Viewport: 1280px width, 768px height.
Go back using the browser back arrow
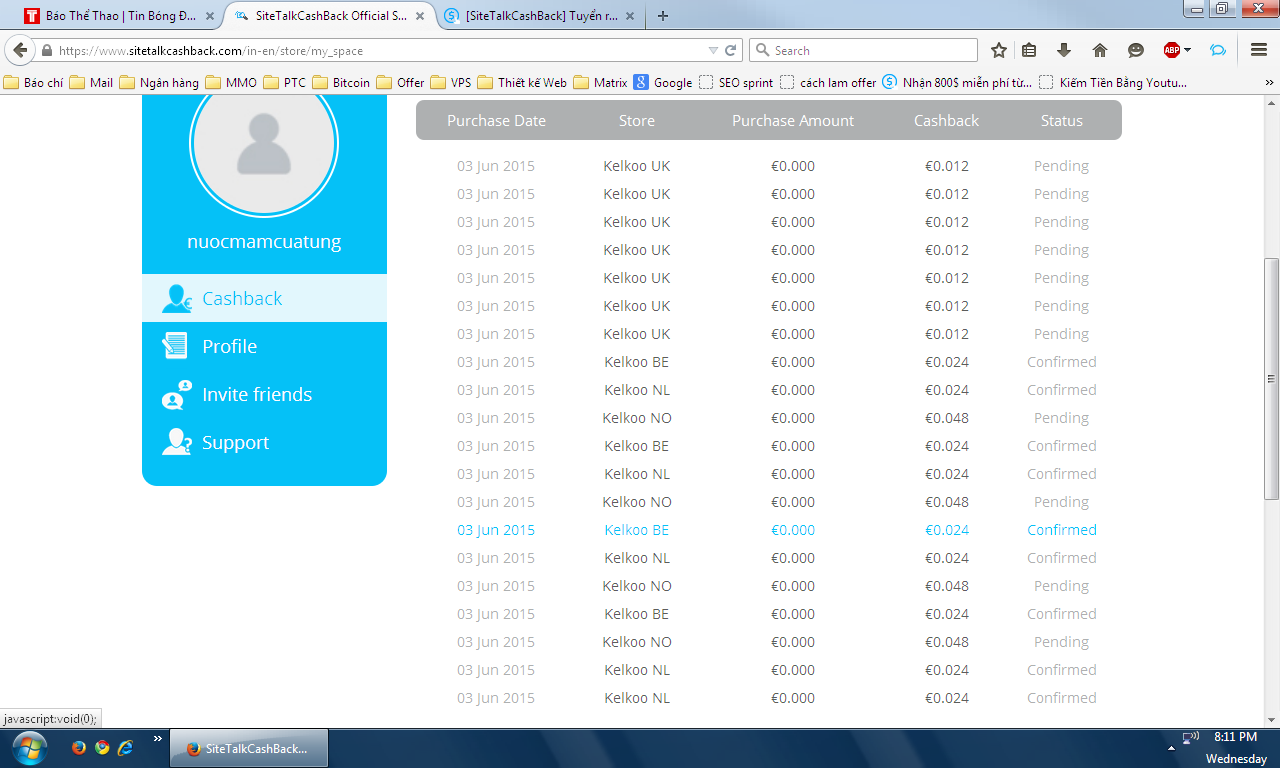(x=20, y=50)
